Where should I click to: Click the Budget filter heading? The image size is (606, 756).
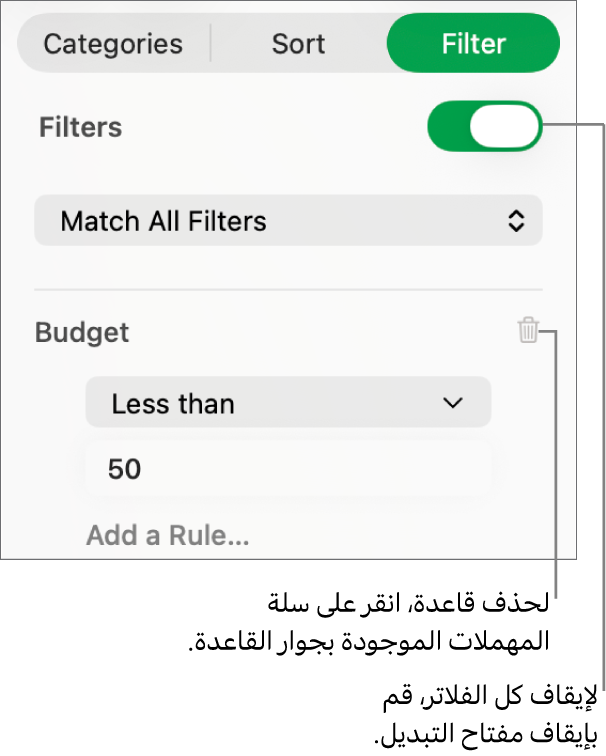point(82,332)
